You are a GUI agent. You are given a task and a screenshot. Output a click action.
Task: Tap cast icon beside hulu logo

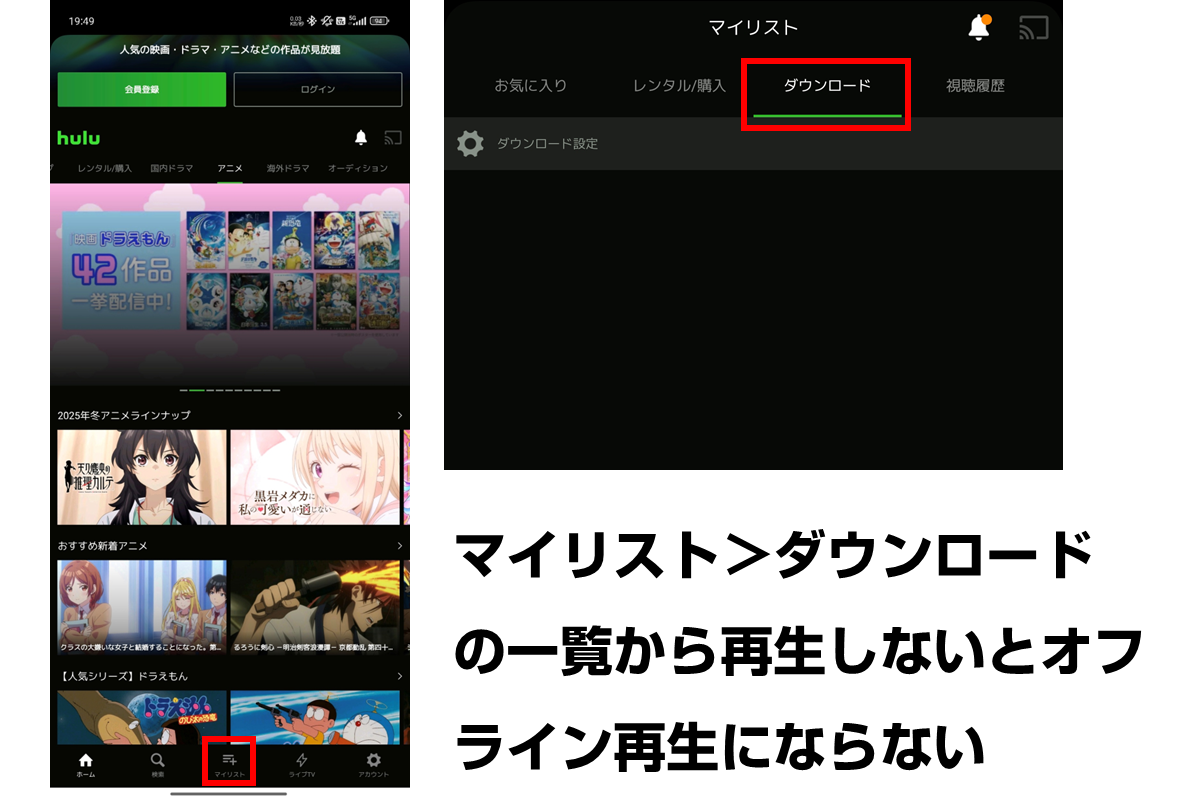tap(392, 137)
